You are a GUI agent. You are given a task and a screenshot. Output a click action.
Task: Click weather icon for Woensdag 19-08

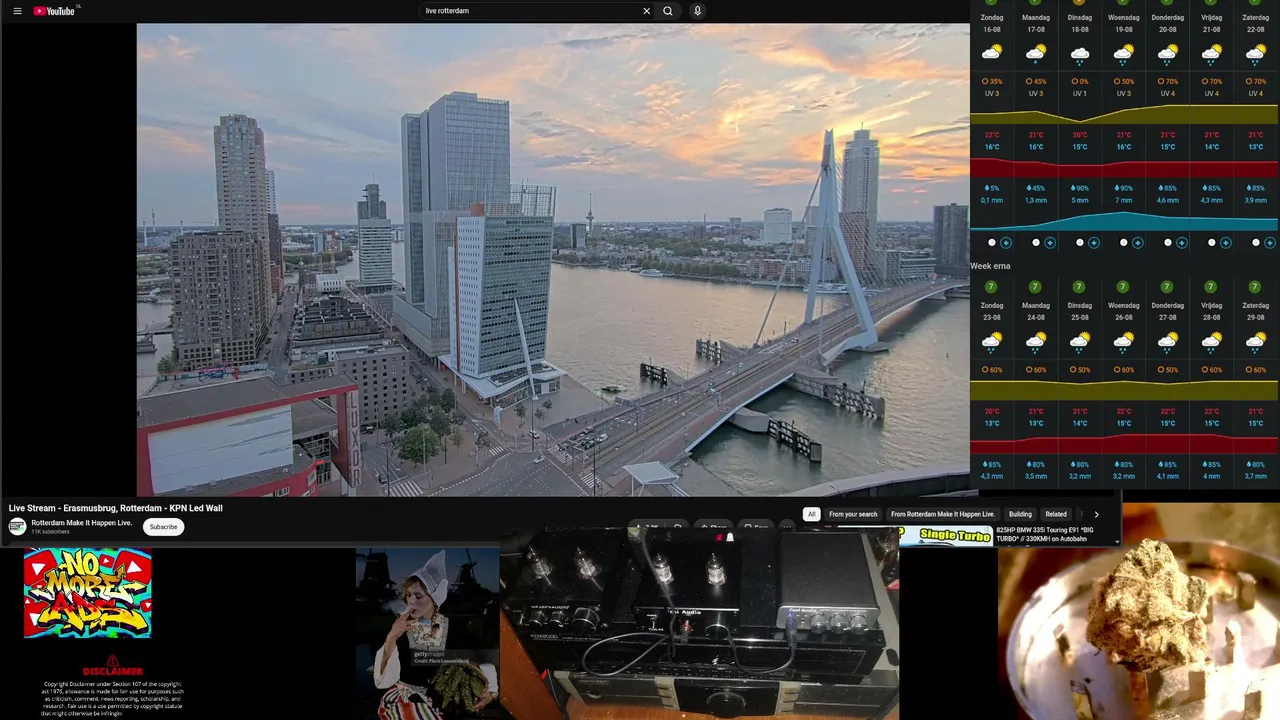click(1124, 52)
